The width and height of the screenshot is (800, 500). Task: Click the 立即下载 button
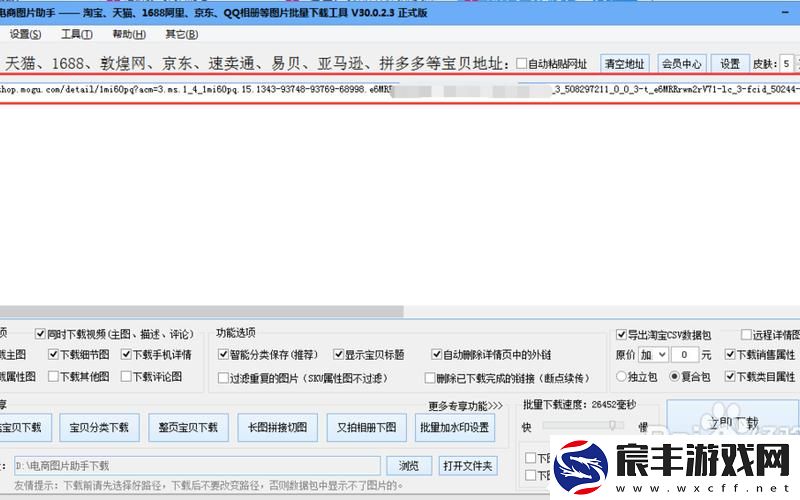pos(733,423)
